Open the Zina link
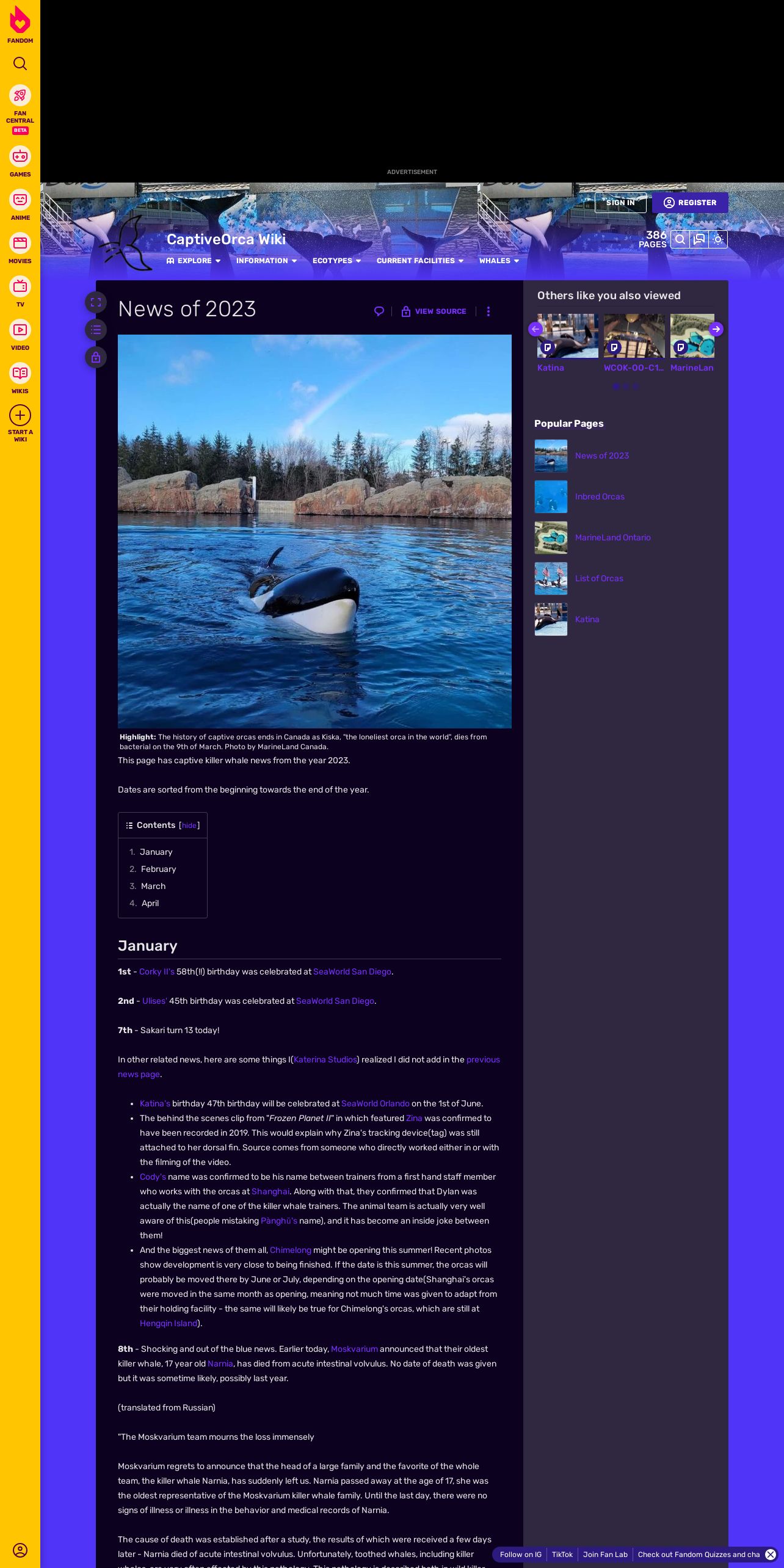The image size is (784, 1568). tap(414, 1118)
